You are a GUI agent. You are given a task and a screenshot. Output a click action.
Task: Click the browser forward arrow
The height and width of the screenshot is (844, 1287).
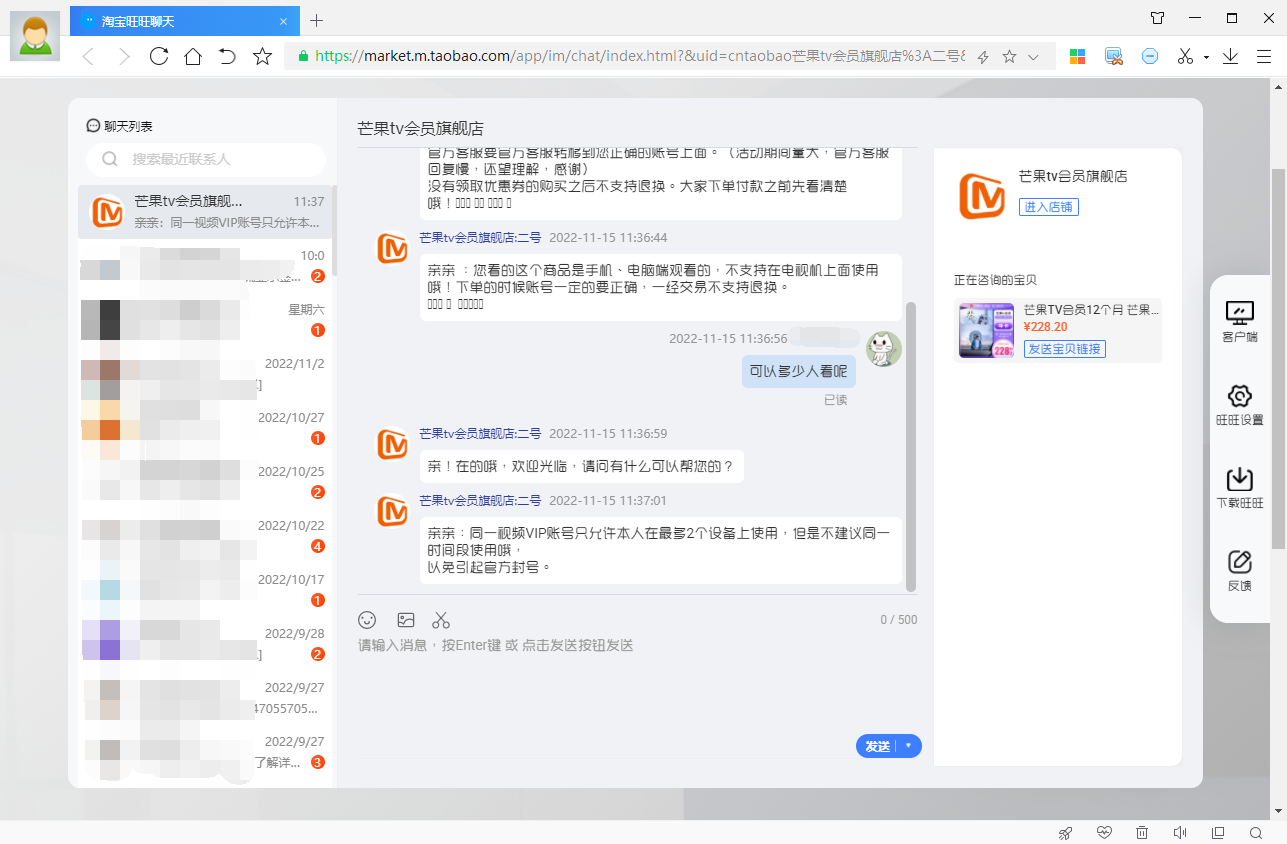pos(123,57)
